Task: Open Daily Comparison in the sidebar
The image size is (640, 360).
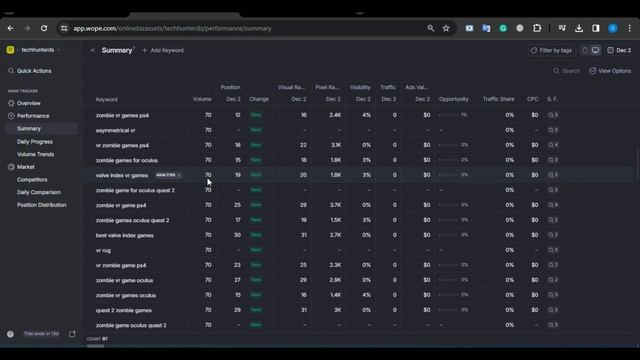Action: click(39, 192)
